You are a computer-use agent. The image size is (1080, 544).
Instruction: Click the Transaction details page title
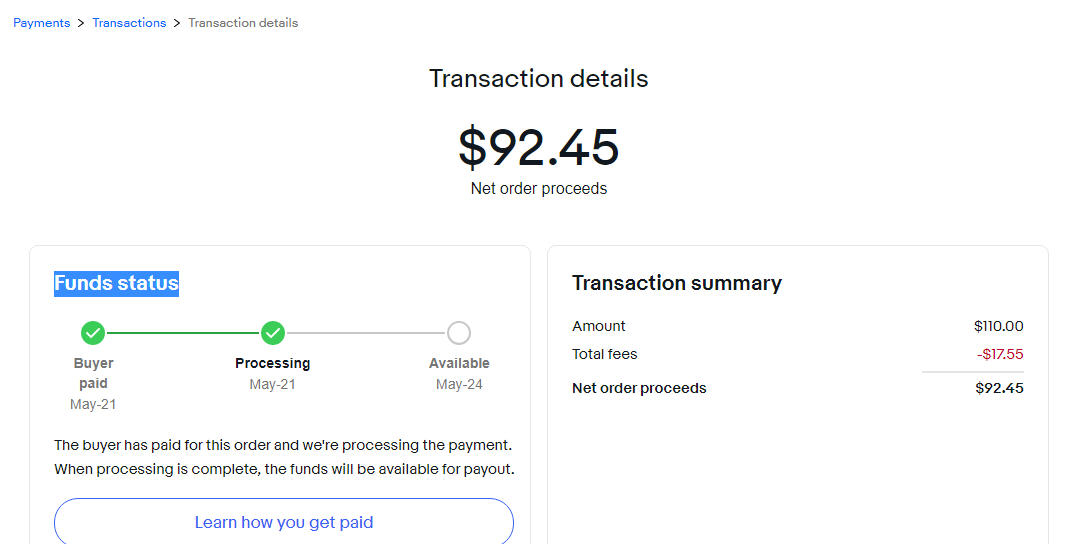[x=539, y=79]
